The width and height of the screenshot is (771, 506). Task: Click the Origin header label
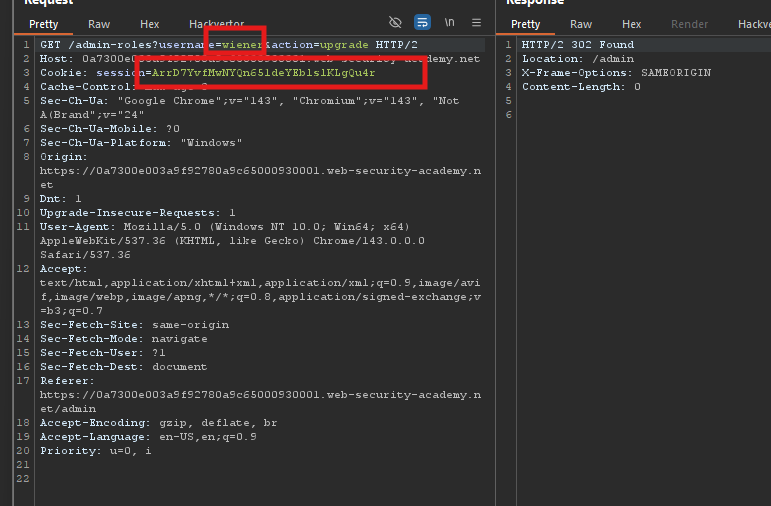pos(63,157)
